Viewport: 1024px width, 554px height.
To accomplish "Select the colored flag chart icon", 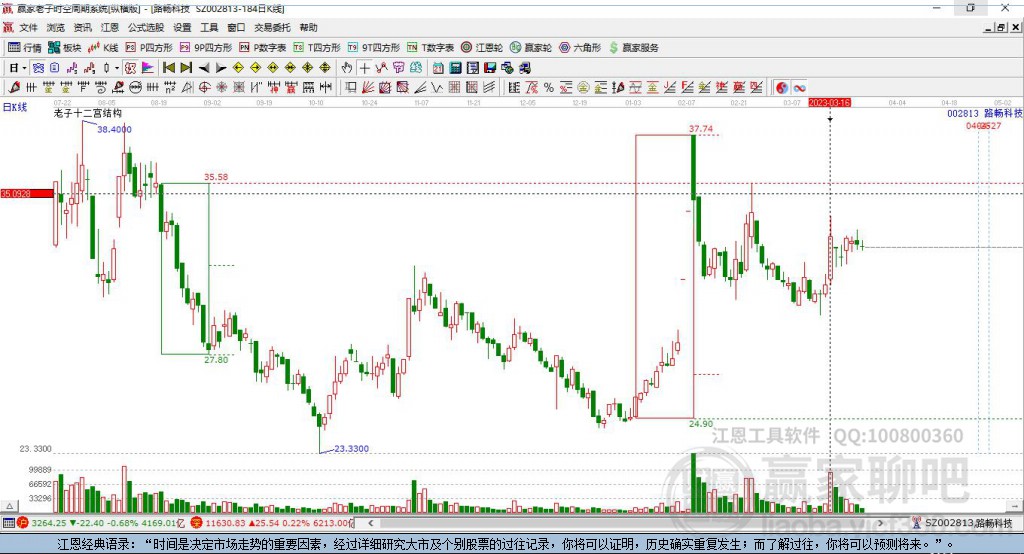I will click(148, 68).
